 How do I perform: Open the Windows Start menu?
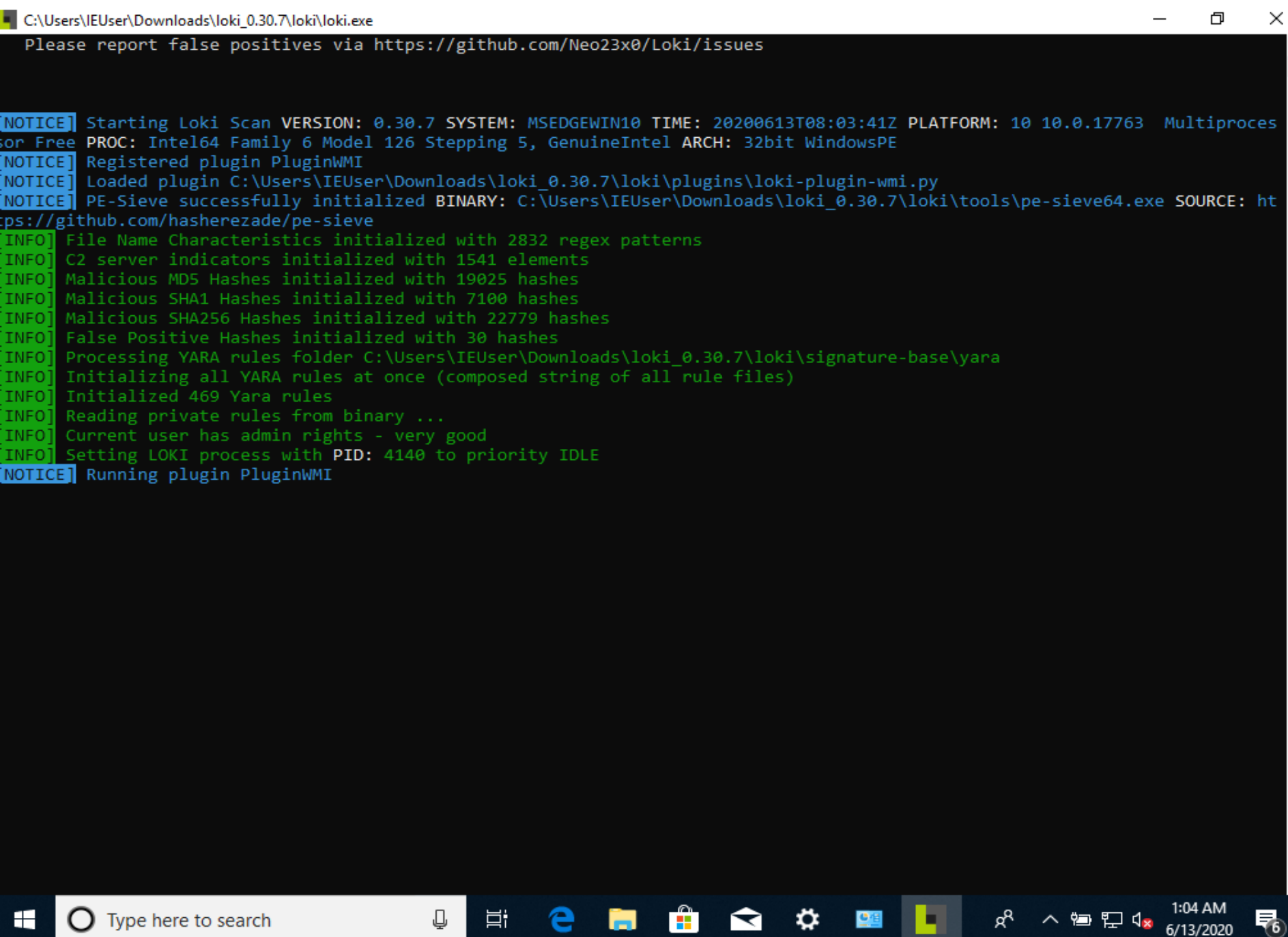(x=25, y=919)
